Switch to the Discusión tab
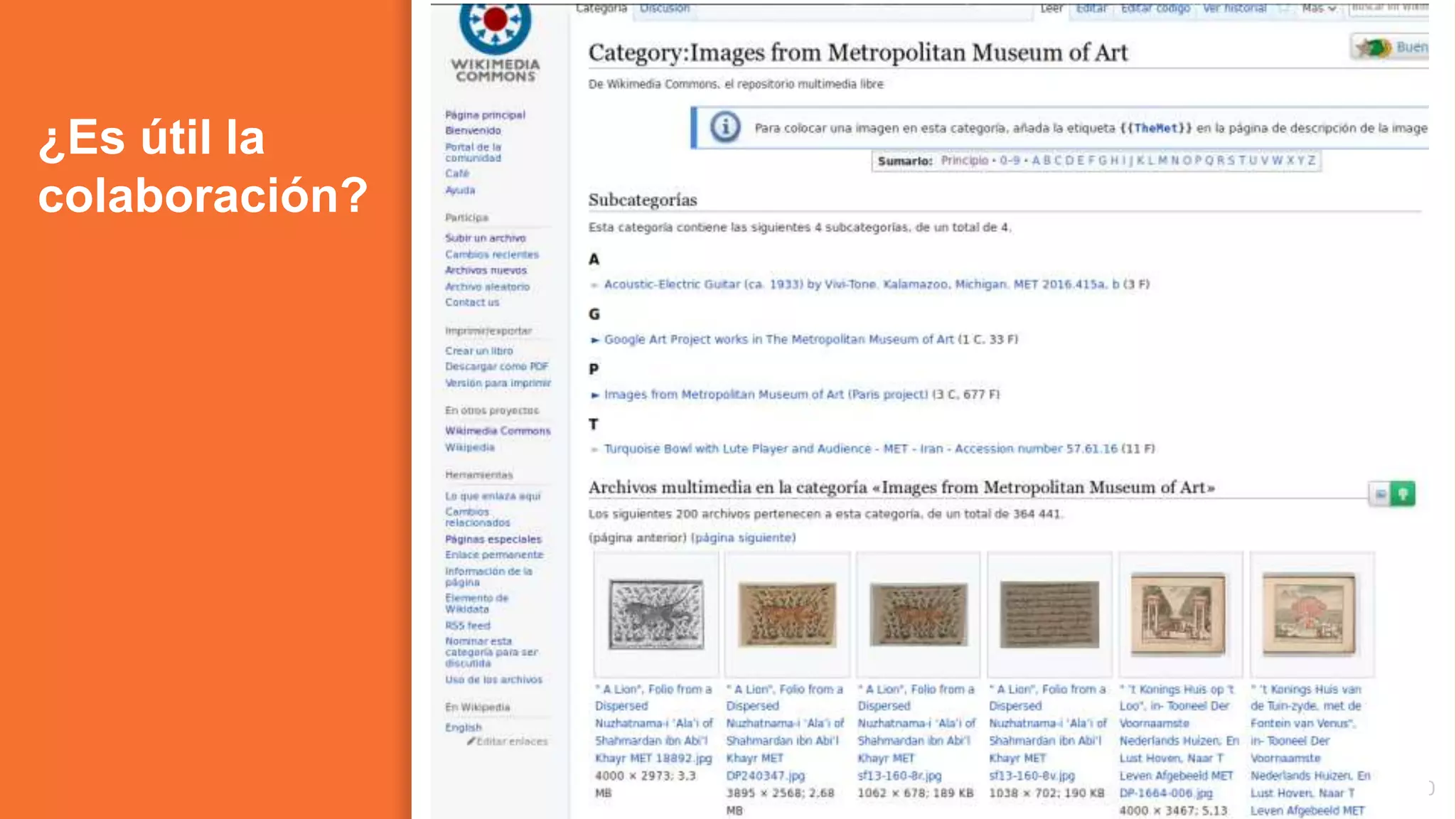The height and width of the screenshot is (819, 1456). tap(664, 9)
